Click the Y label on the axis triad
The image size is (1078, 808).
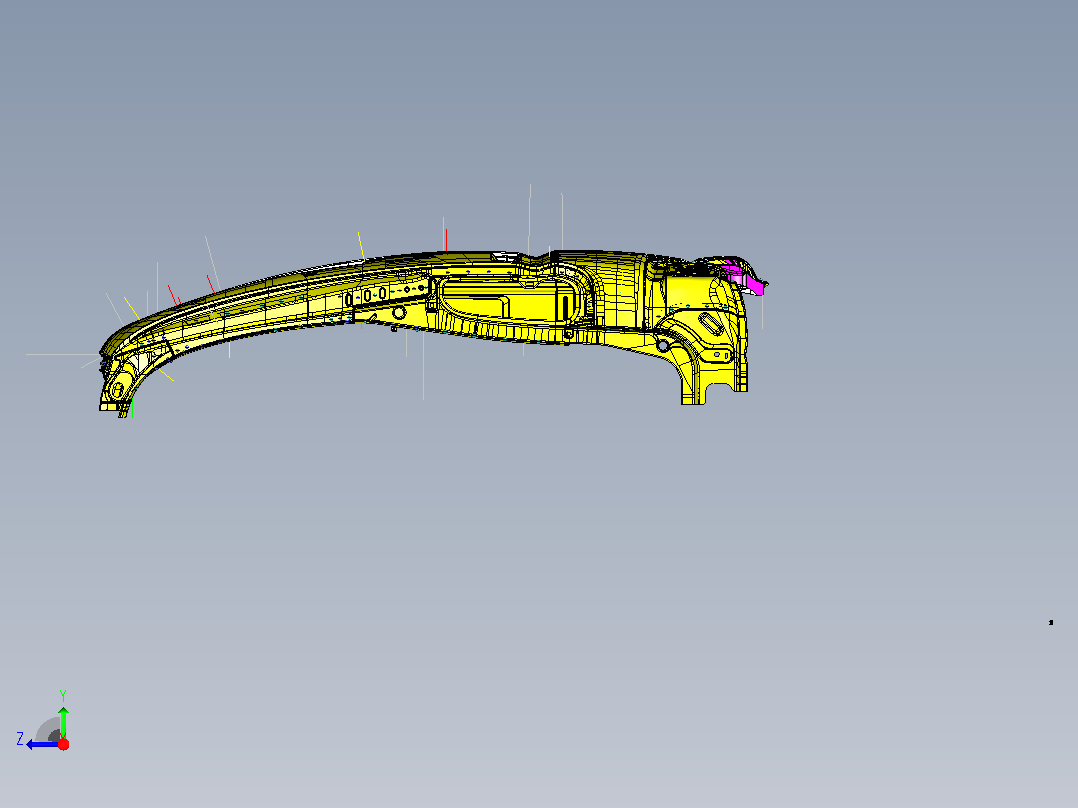point(63,695)
